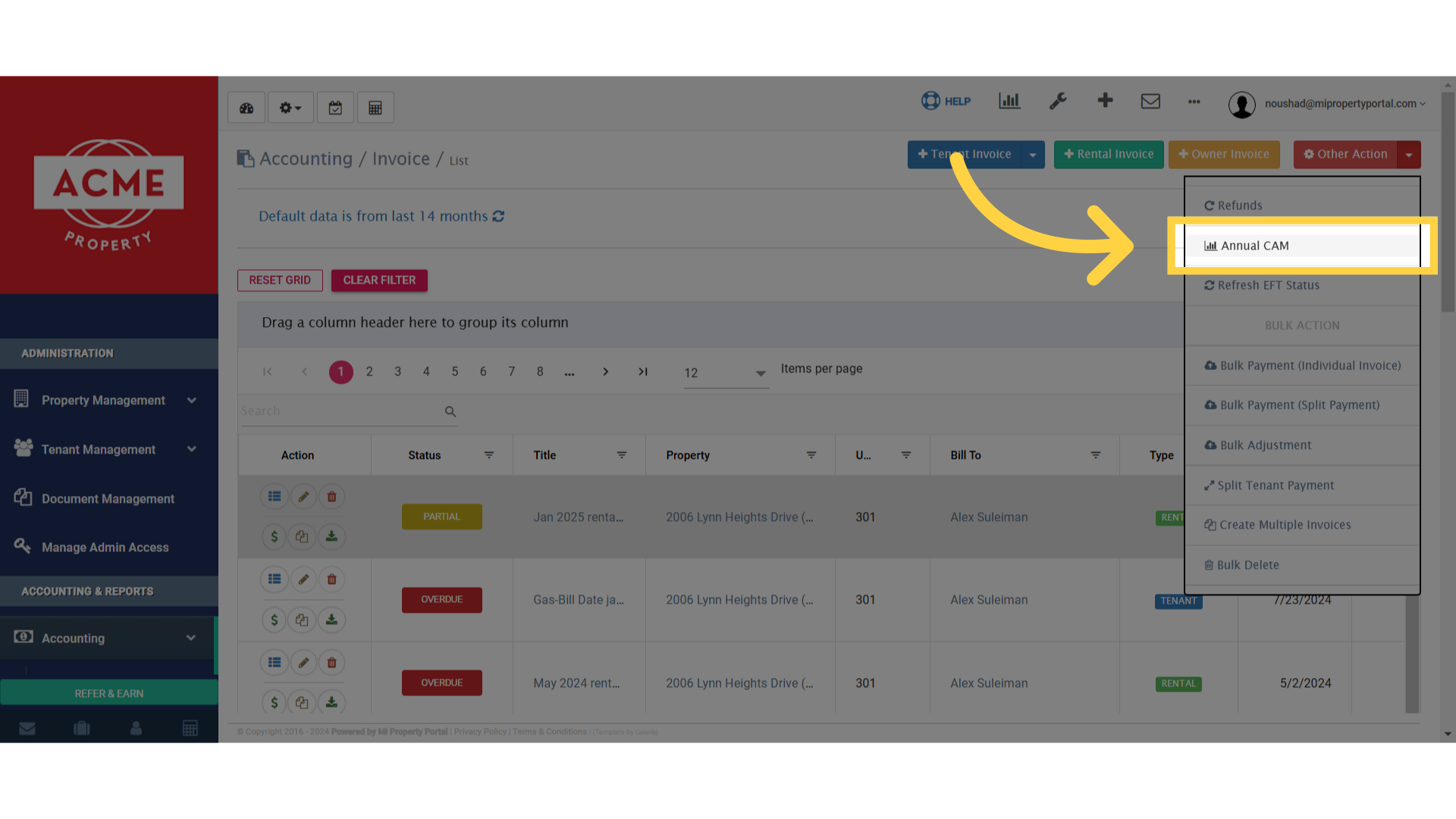Open the Property column filter icon
This screenshot has width=1456, height=819.
[x=811, y=455]
